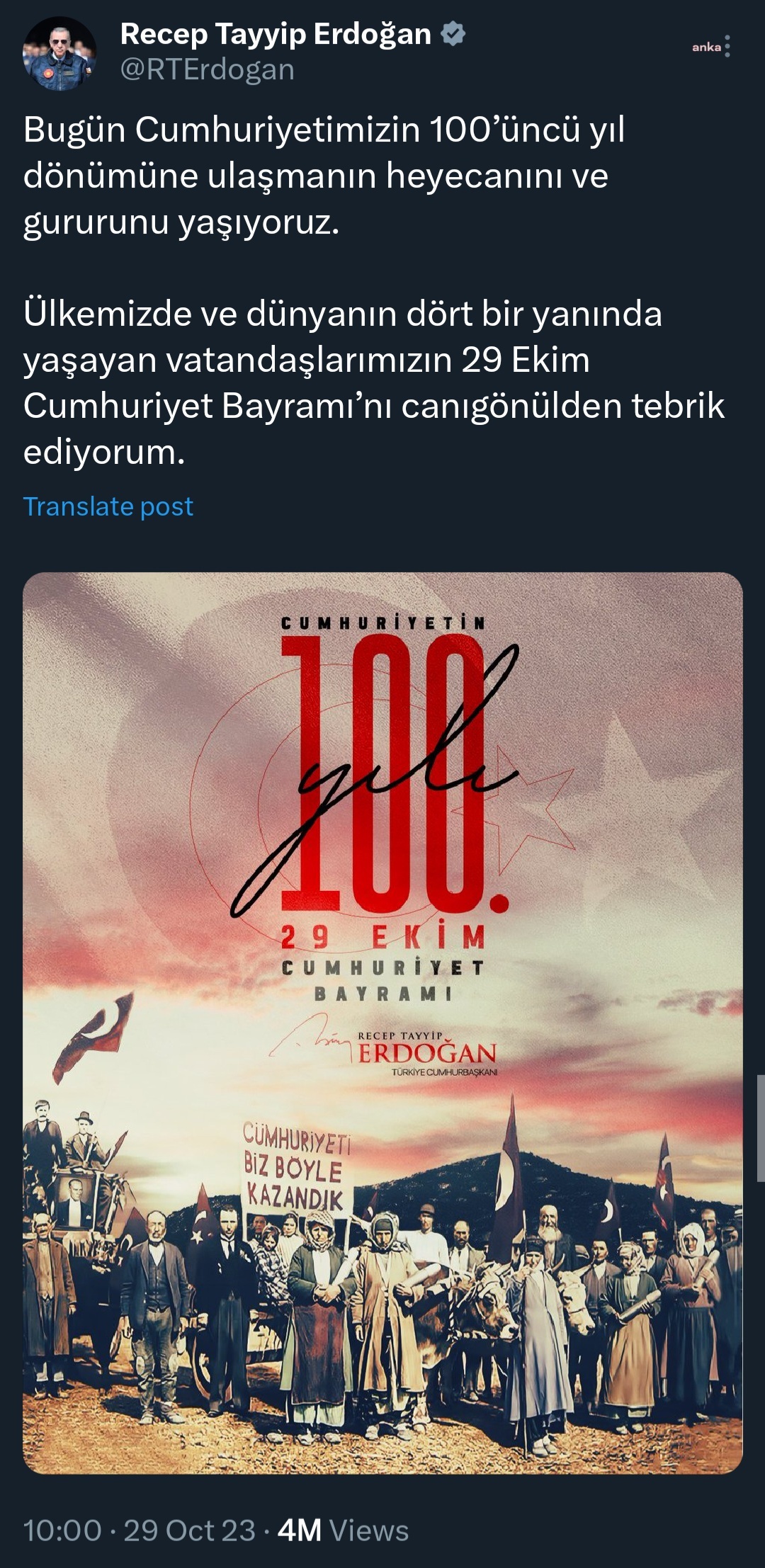Select the paragraph ending with tebrik ediyorum

[x=374, y=382]
